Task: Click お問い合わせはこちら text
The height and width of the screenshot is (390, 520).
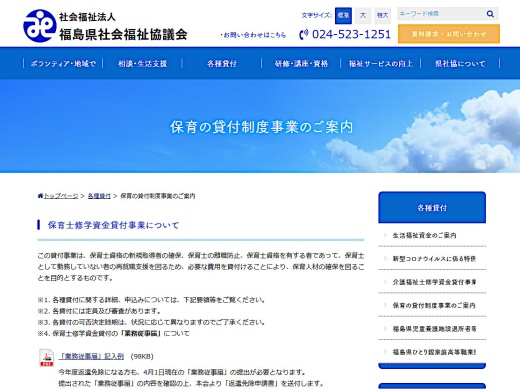Action: coord(255,35)
